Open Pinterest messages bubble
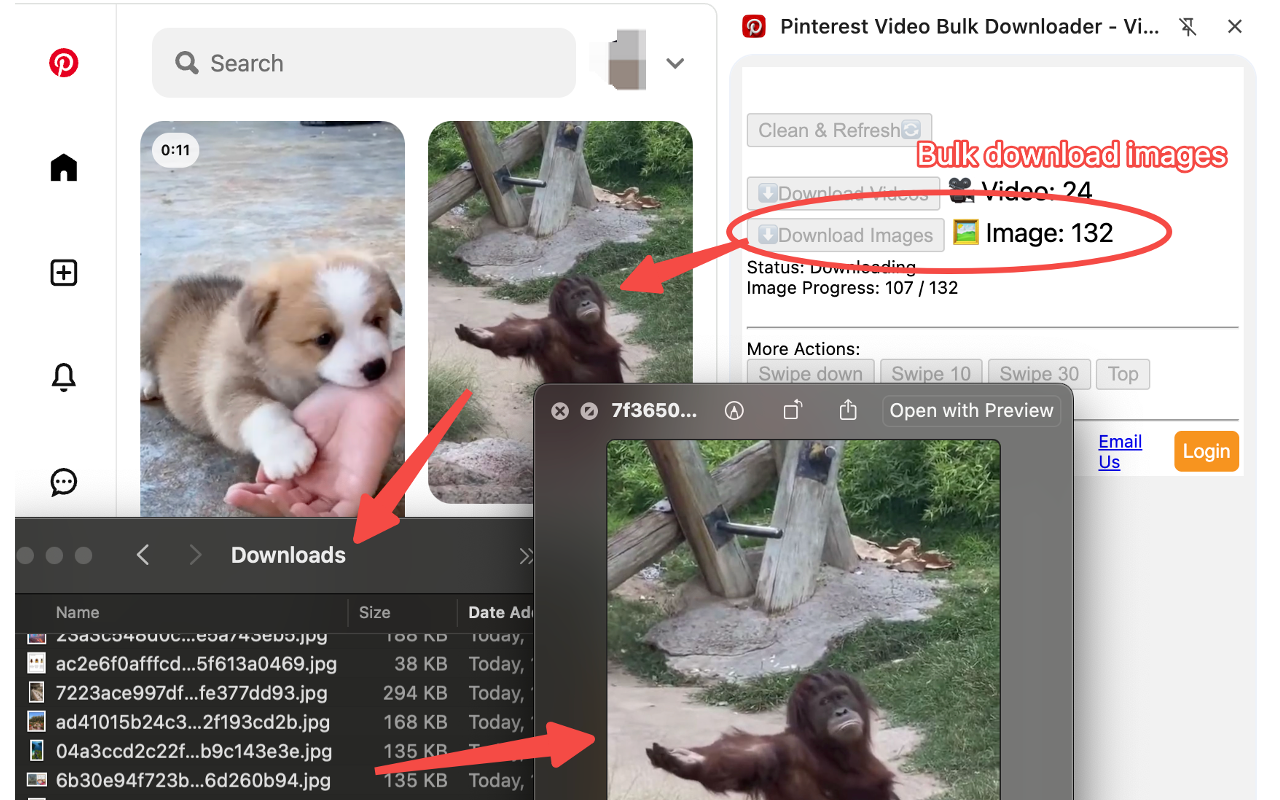This screenshot has width=1280, height=800. coord(63,482)
